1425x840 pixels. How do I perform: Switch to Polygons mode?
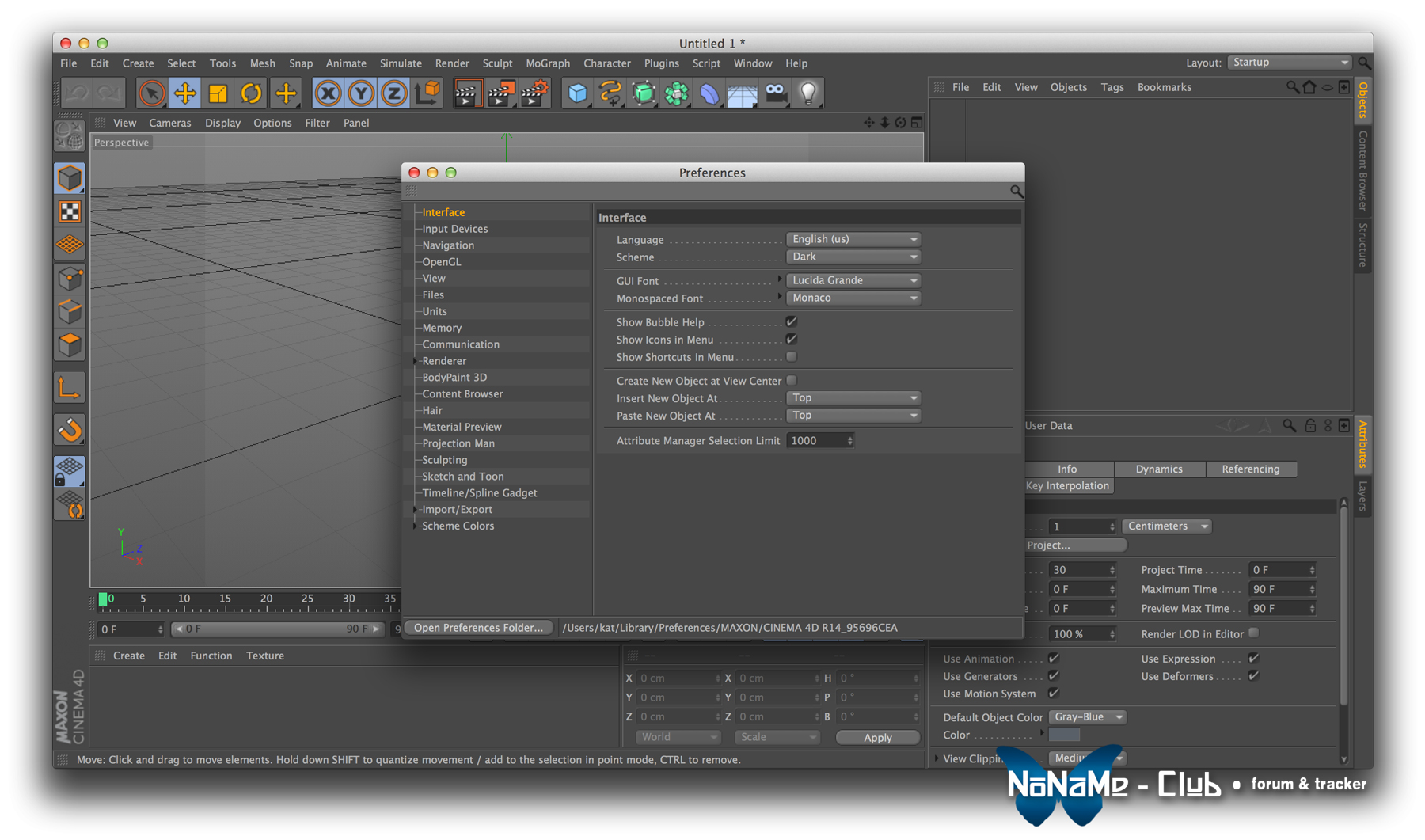(70, 345)
